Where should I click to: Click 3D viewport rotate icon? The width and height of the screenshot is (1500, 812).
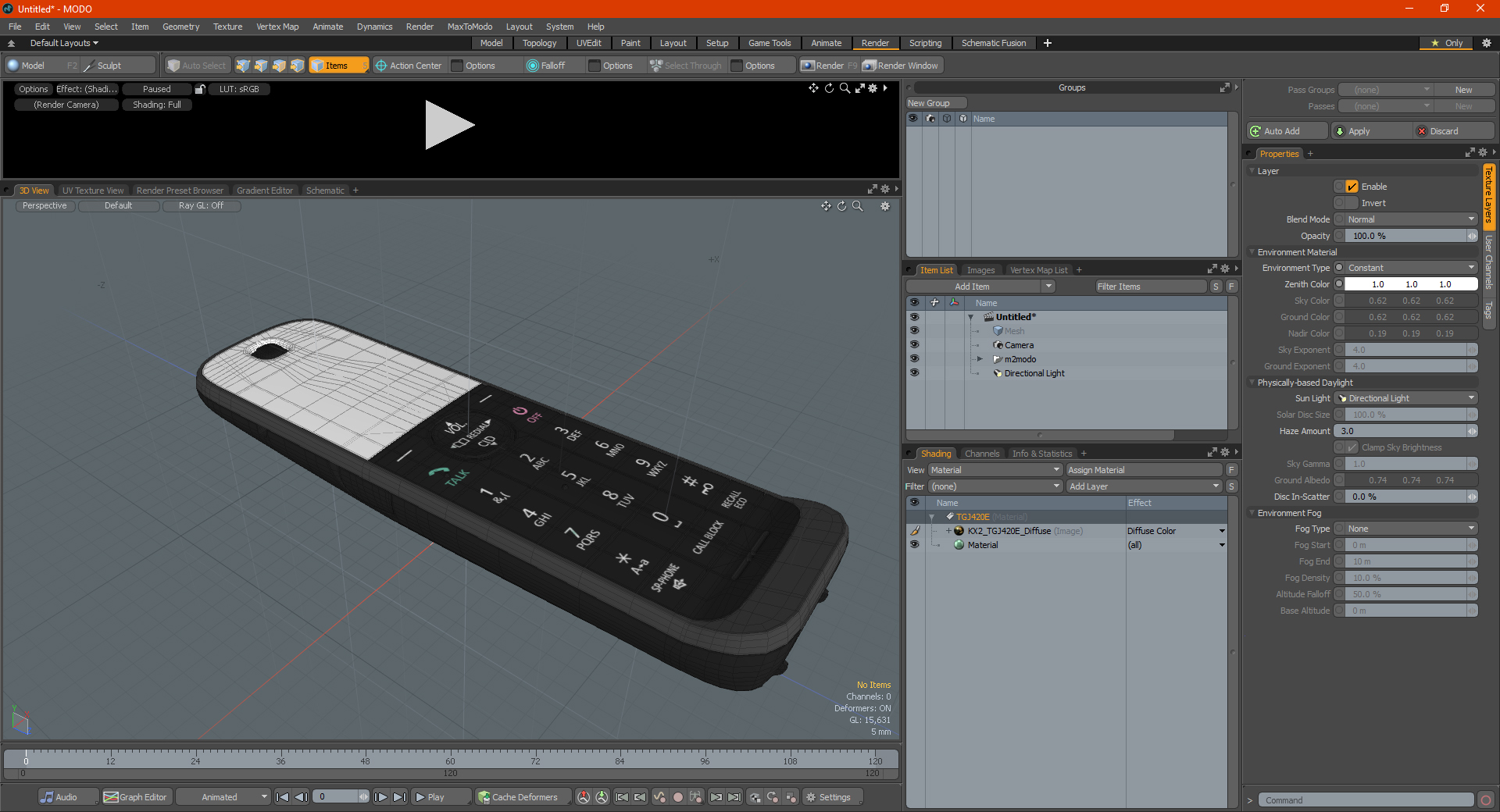pos(841,206)
